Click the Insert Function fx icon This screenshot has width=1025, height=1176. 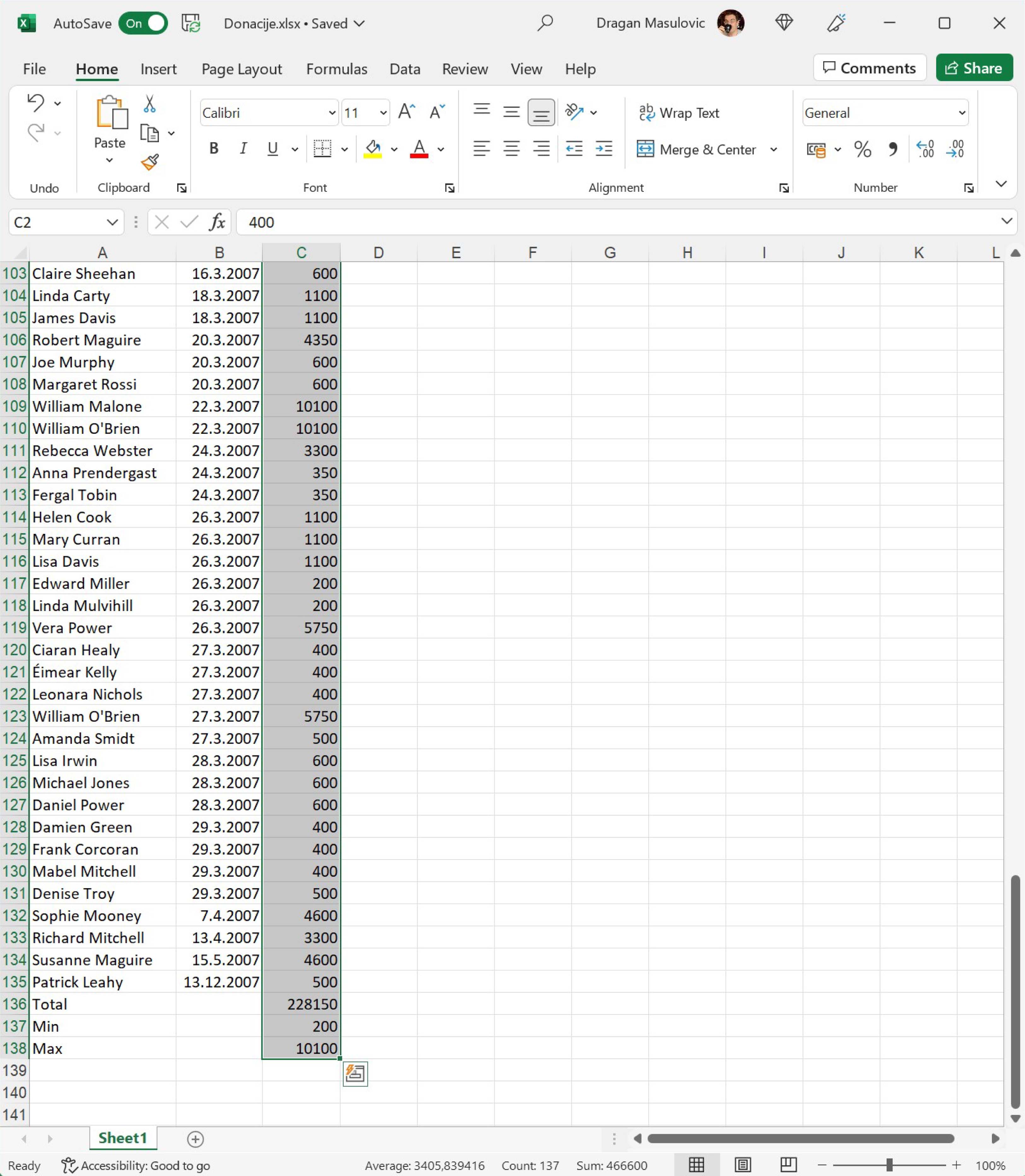point(217,222)
